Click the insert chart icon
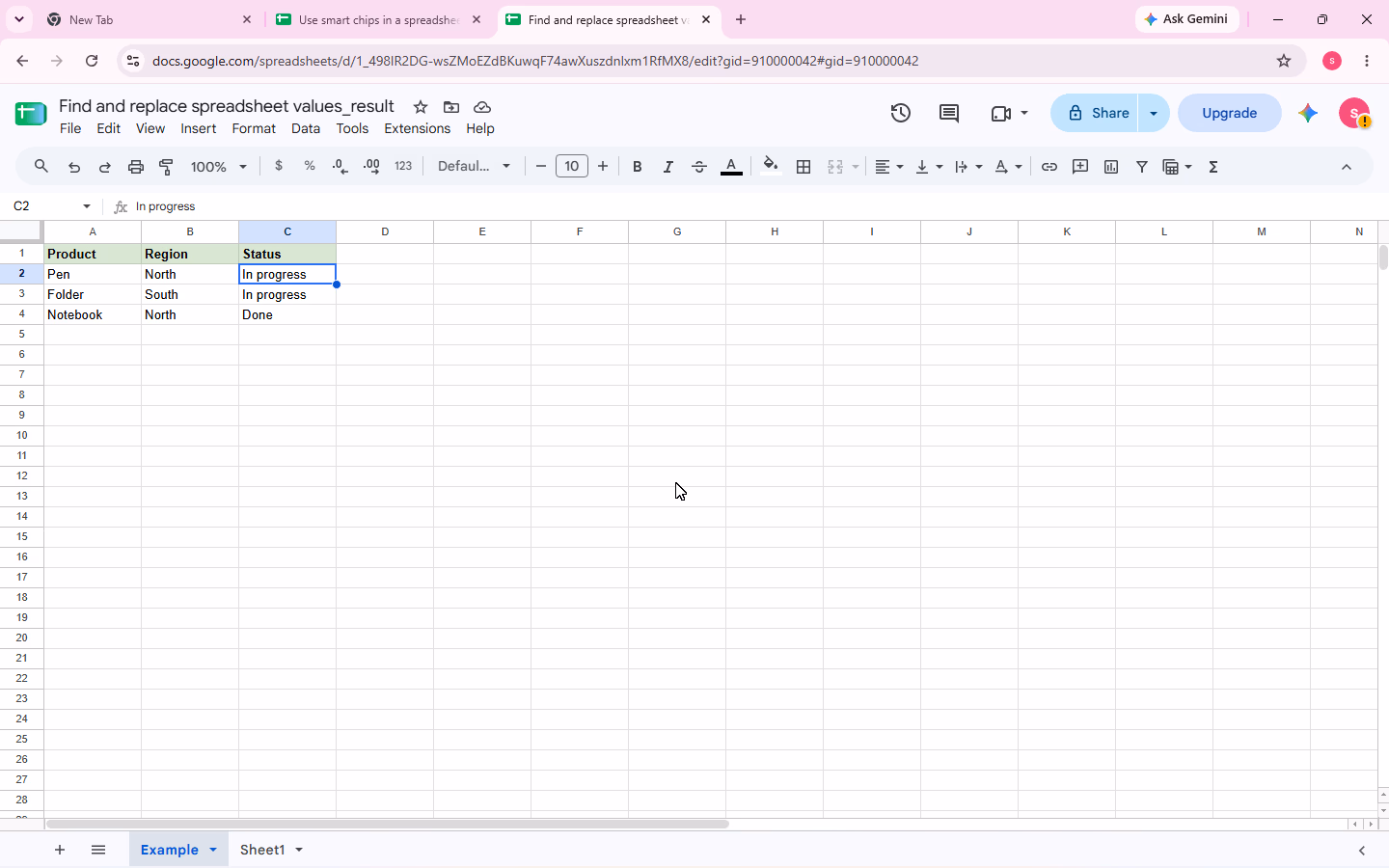This screenshot has height=868, width=1389. point(1111,167)
